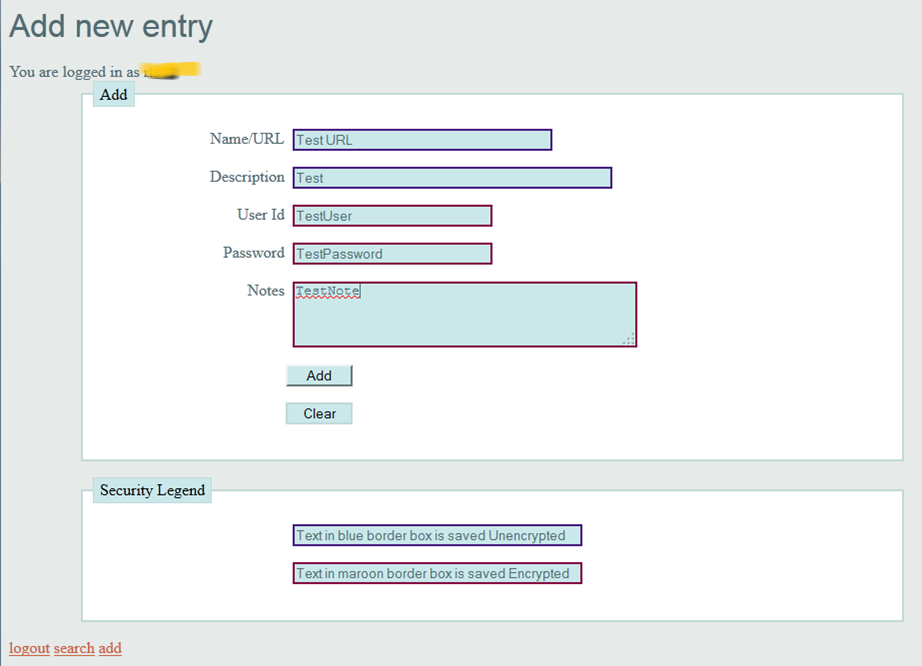Click into the Password field
The image size is (922, 666).
[x=392, y=254]
